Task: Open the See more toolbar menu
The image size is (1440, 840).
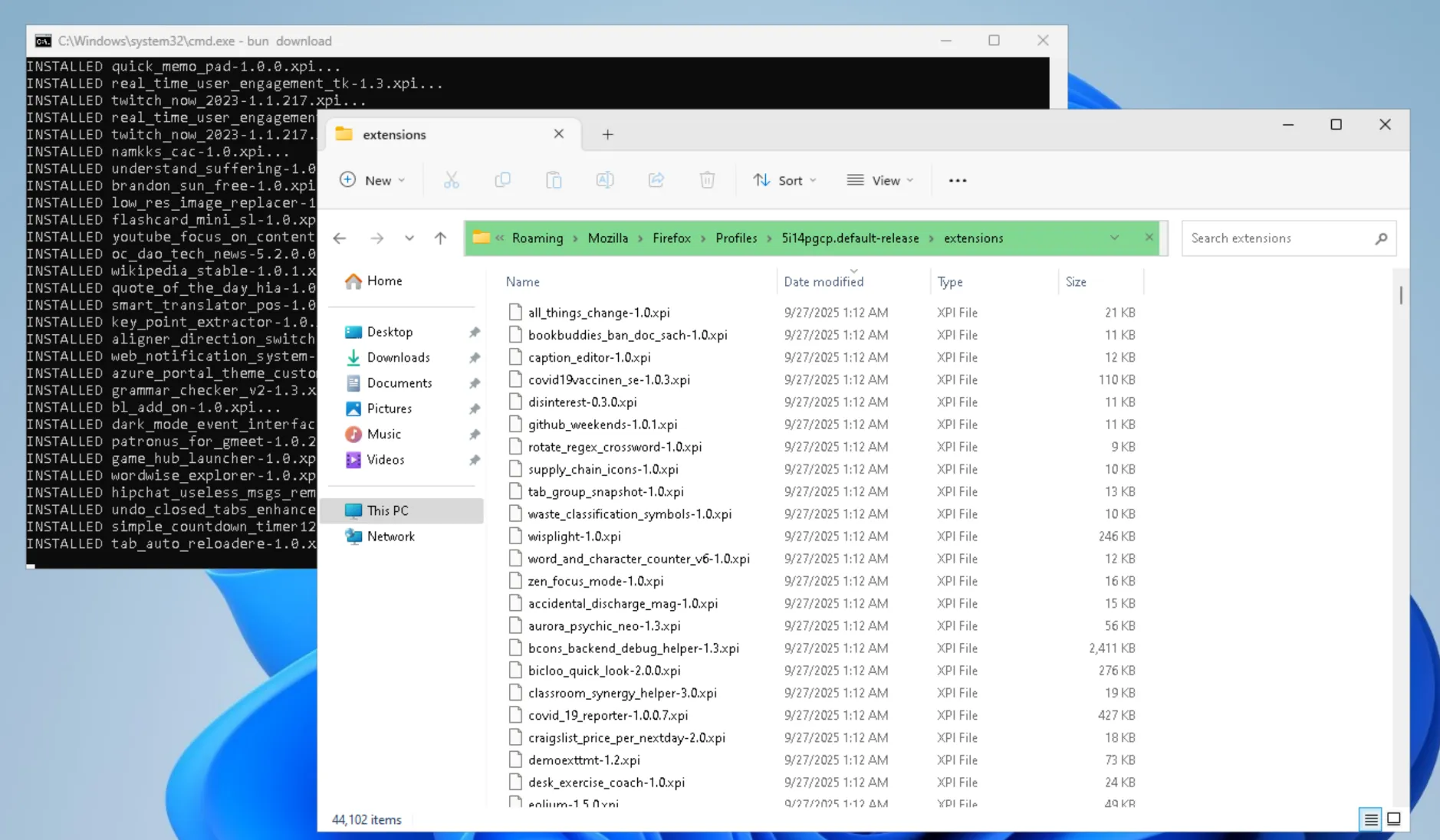Action: (x=957, y=179)
